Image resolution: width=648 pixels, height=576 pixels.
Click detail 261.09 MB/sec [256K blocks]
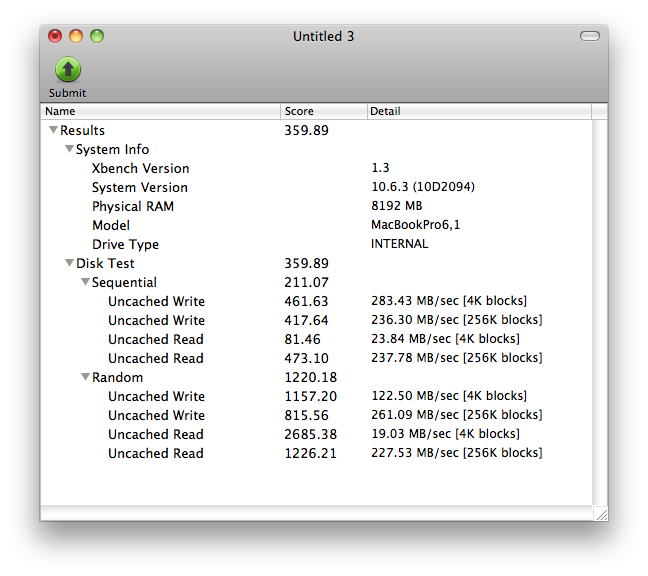[457, 415]
